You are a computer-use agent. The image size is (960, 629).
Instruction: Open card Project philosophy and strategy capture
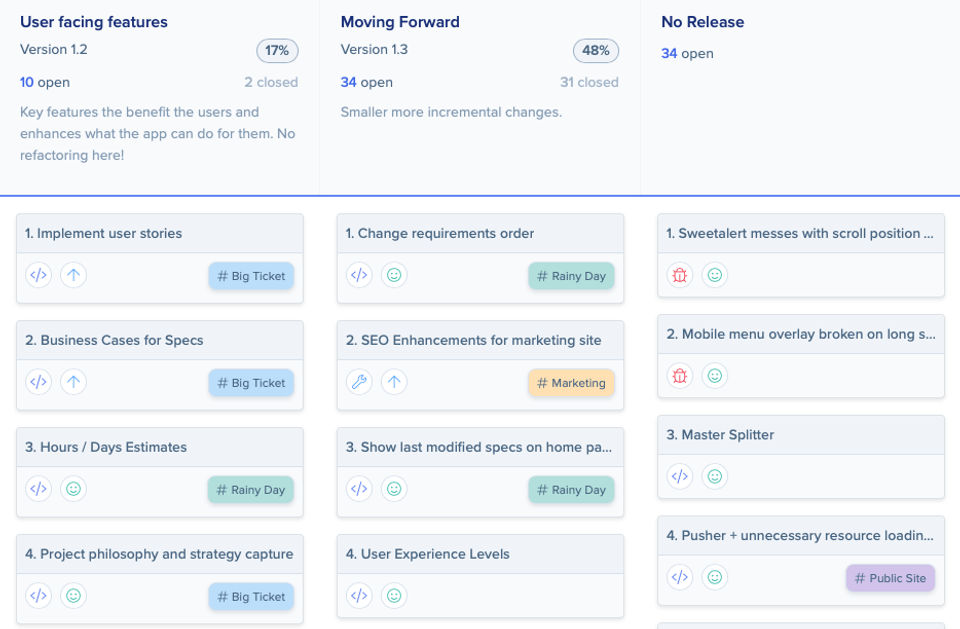coord(159,554)
